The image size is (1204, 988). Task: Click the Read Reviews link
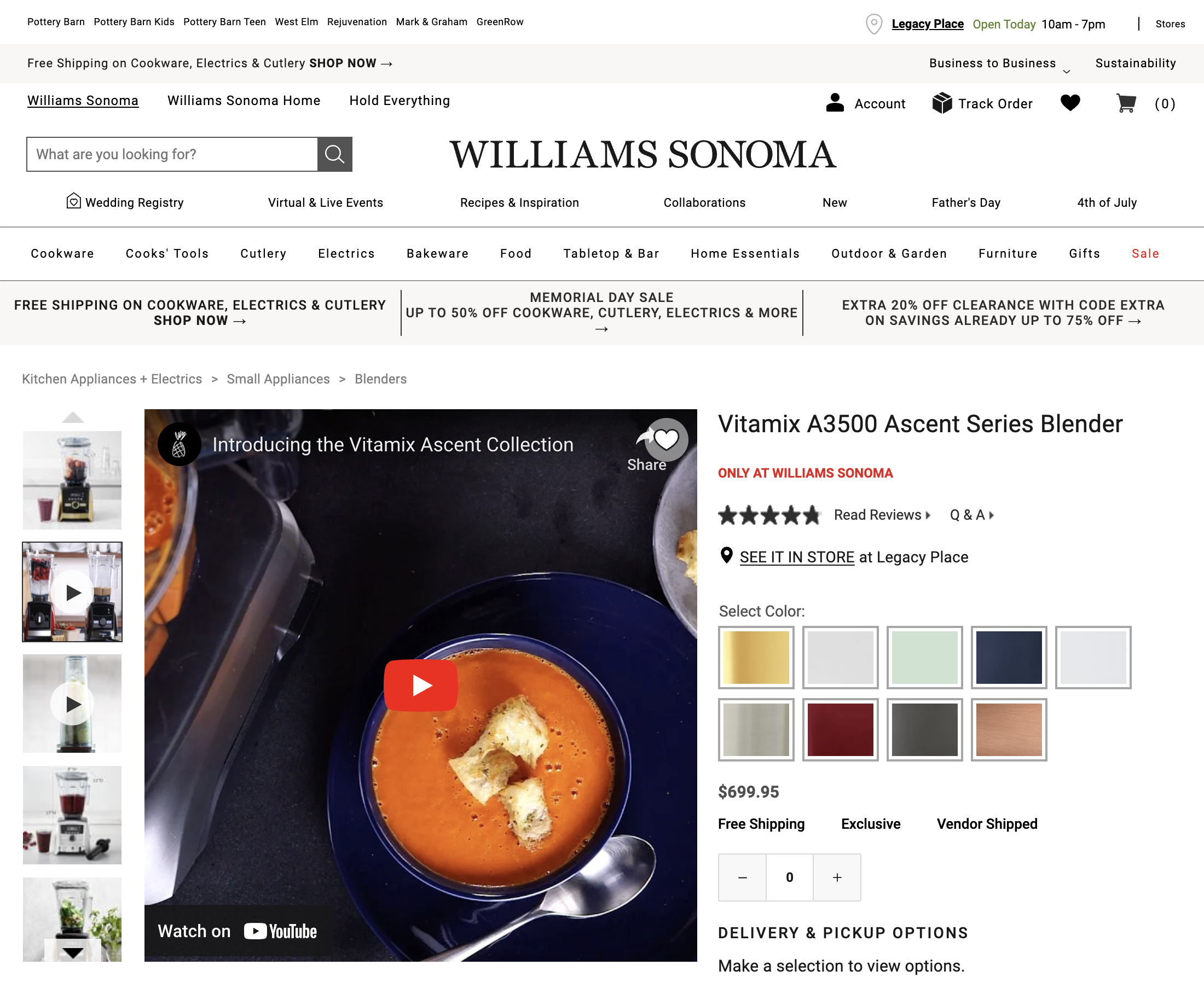click(x=882, y=515)
